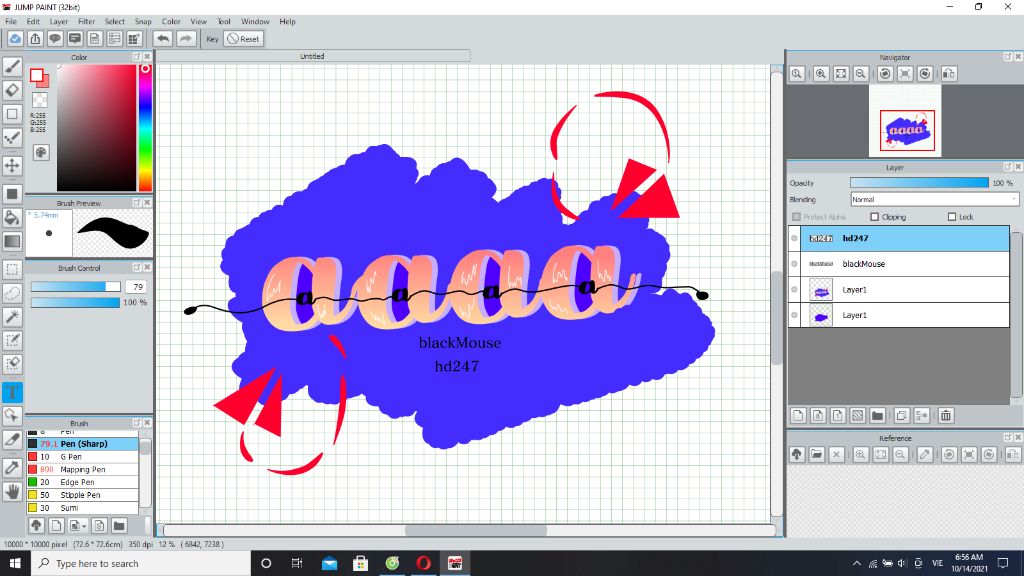Undock the Brush Control panel
The width and height of the screenshot is (1024, 576).
[x=136, y=268]
